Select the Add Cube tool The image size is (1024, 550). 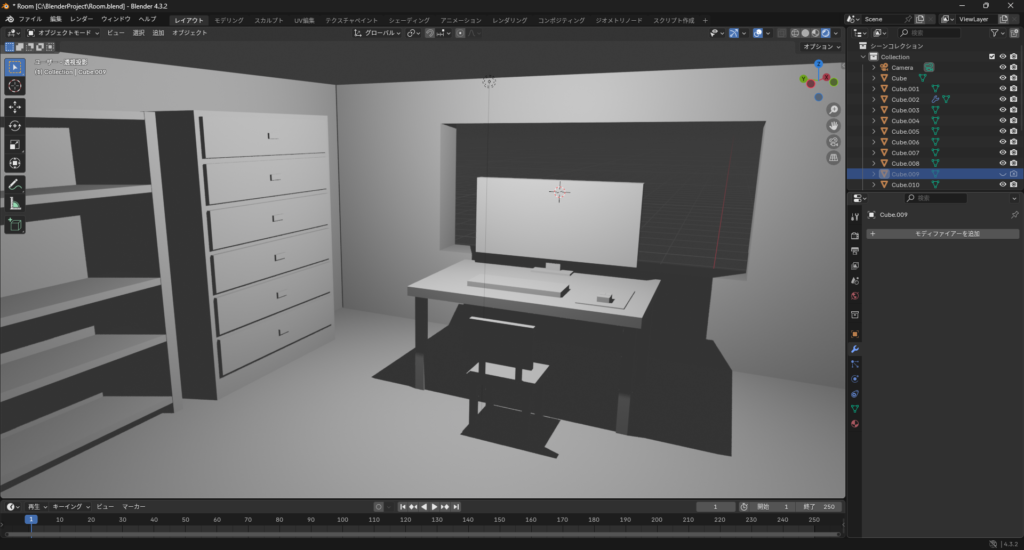(15, 225)
